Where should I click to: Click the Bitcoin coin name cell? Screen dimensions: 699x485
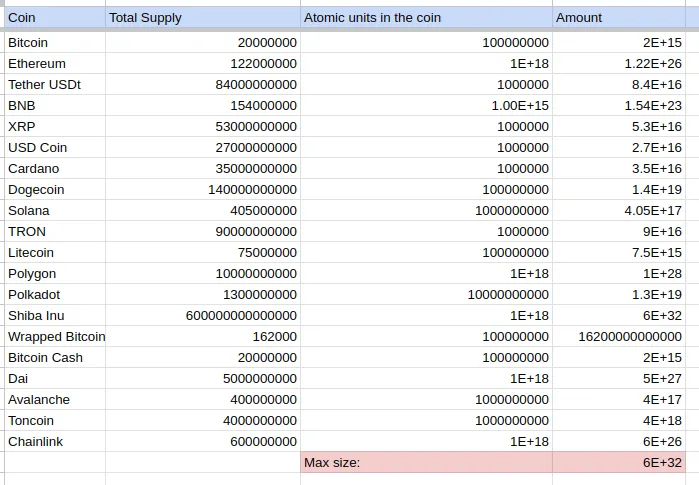pos(52,43)
